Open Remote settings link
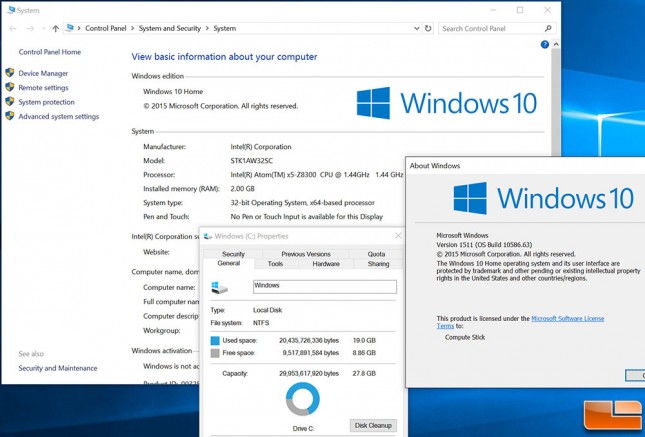645x437 pixels. tap(43, 88)
